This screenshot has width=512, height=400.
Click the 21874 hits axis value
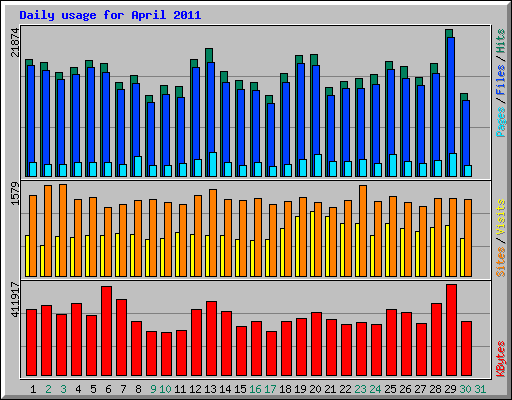point(15,42)
